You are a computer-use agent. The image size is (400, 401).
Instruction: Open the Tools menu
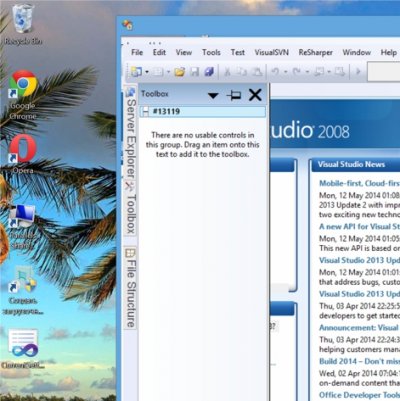(211, 52)
